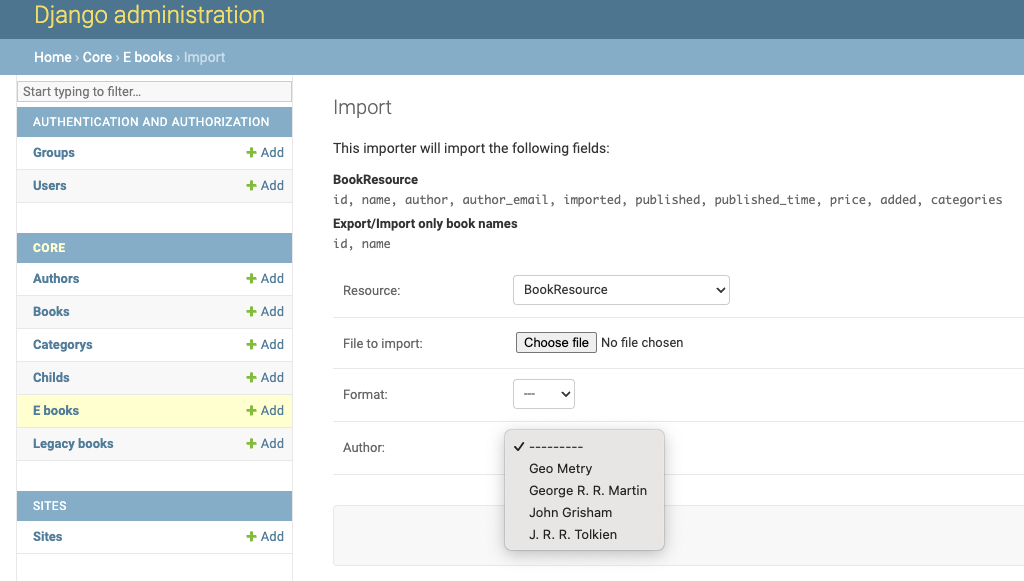
Task: Click the Add icon next to Groups
Action: point(265,152)
